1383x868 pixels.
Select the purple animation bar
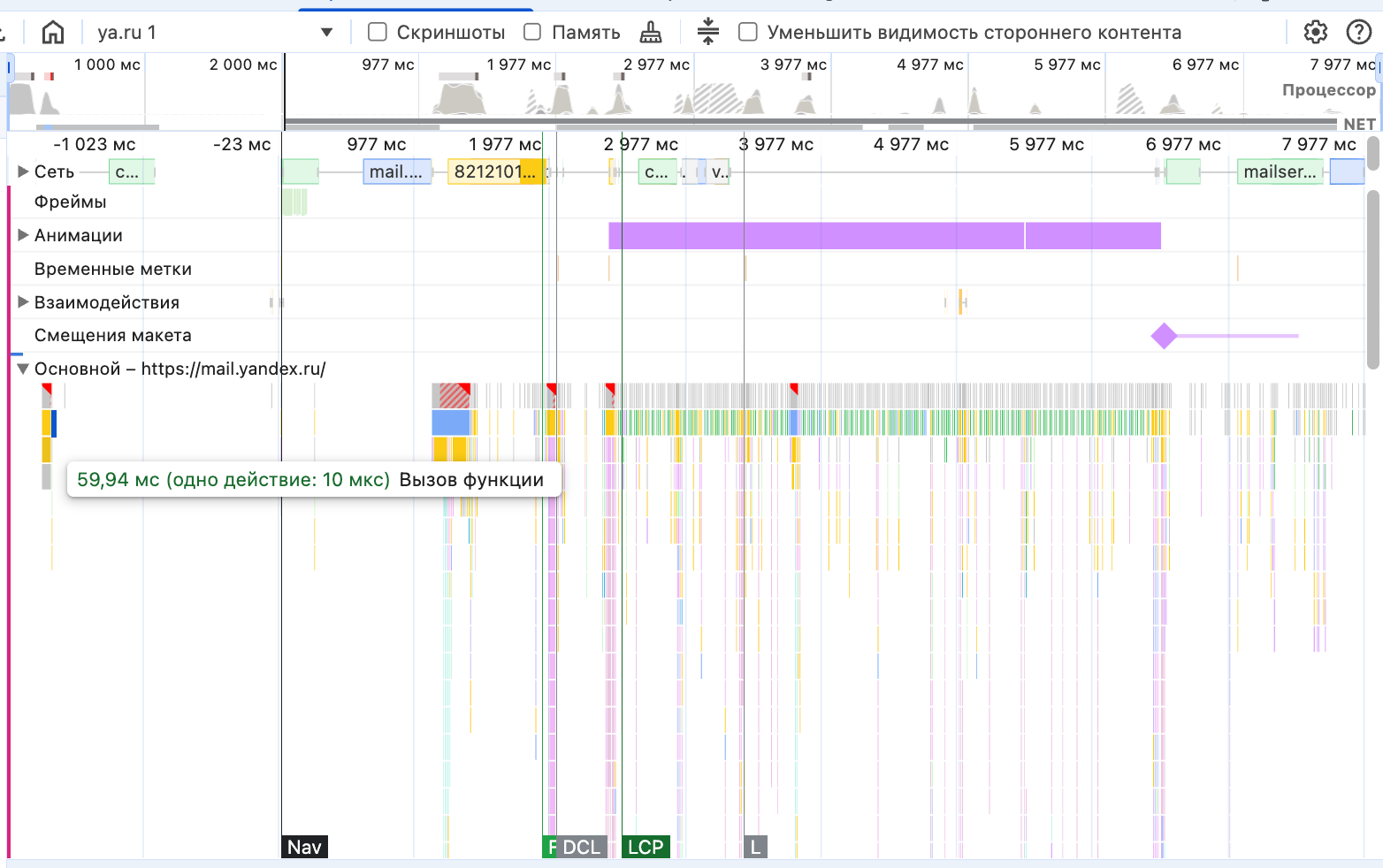[x=814, y=236]
